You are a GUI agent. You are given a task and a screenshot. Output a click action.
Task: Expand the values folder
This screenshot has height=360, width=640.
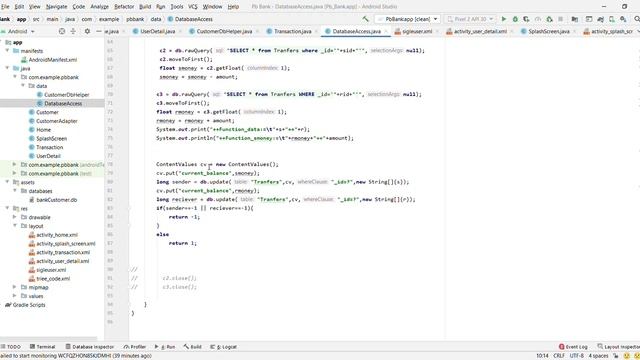point(15,296)
